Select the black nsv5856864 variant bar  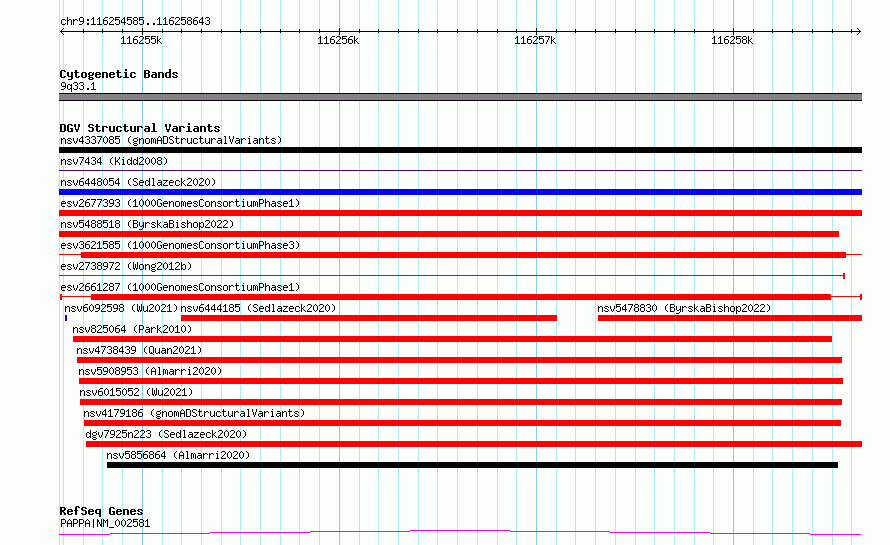pyautogui.click(x=472, y=465)
